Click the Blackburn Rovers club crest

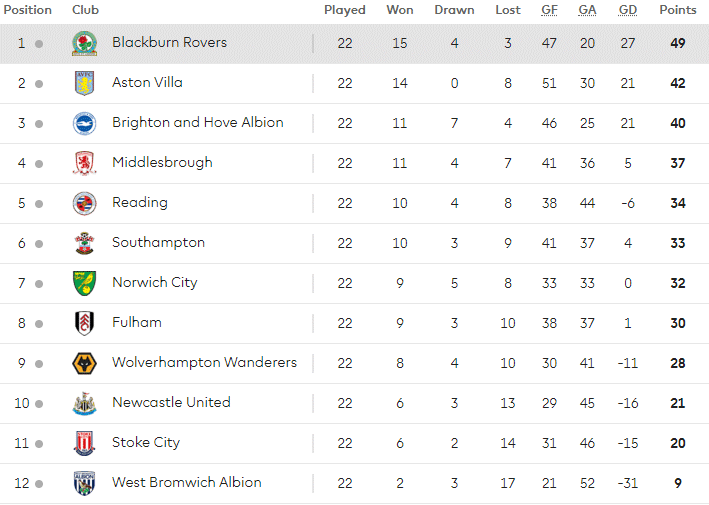pos(85,43)
